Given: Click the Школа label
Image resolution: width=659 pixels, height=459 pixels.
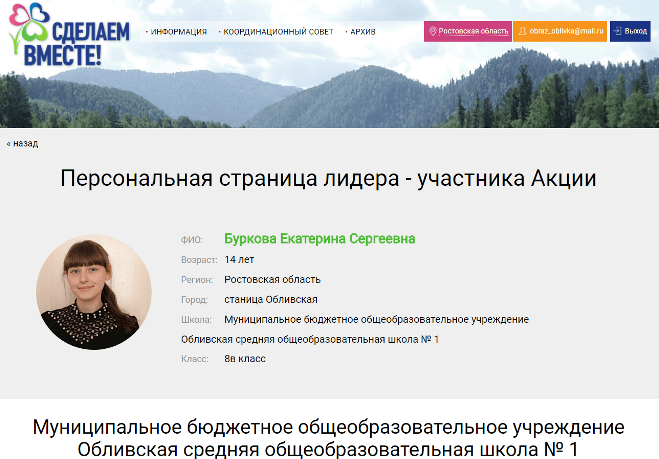Looking at the screenshot, I should pos(196,319).
